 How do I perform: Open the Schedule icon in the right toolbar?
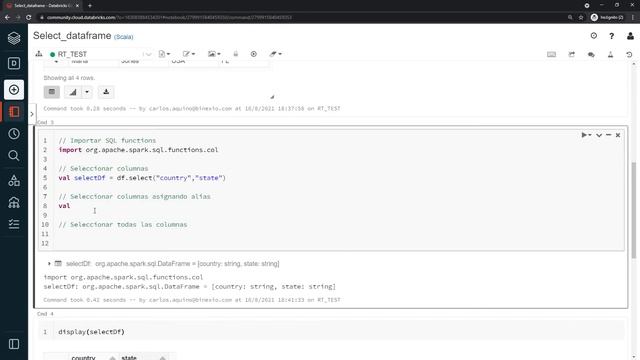(571, 54)
